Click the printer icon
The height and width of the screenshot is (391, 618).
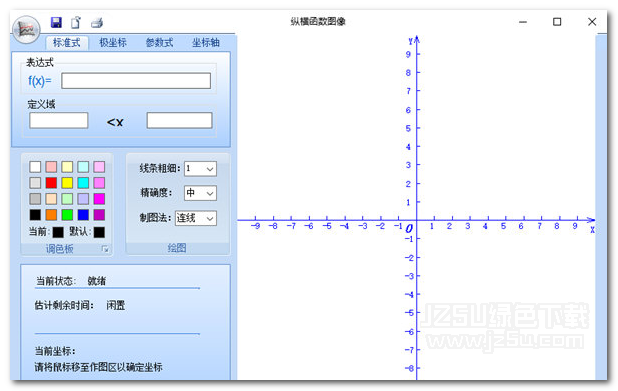97,23
